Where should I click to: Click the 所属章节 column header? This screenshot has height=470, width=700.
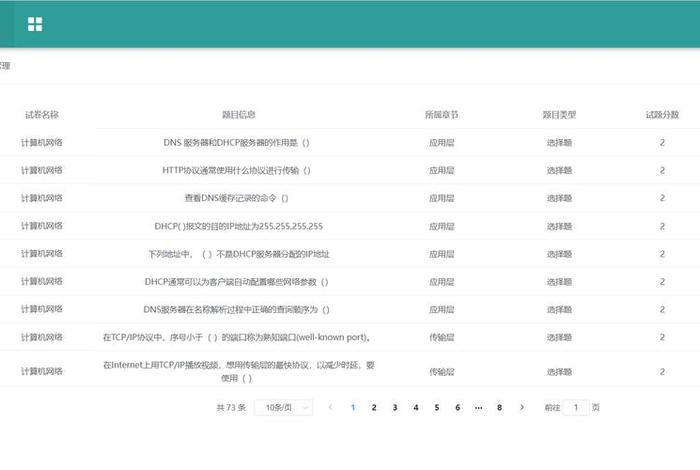(442, 115)
